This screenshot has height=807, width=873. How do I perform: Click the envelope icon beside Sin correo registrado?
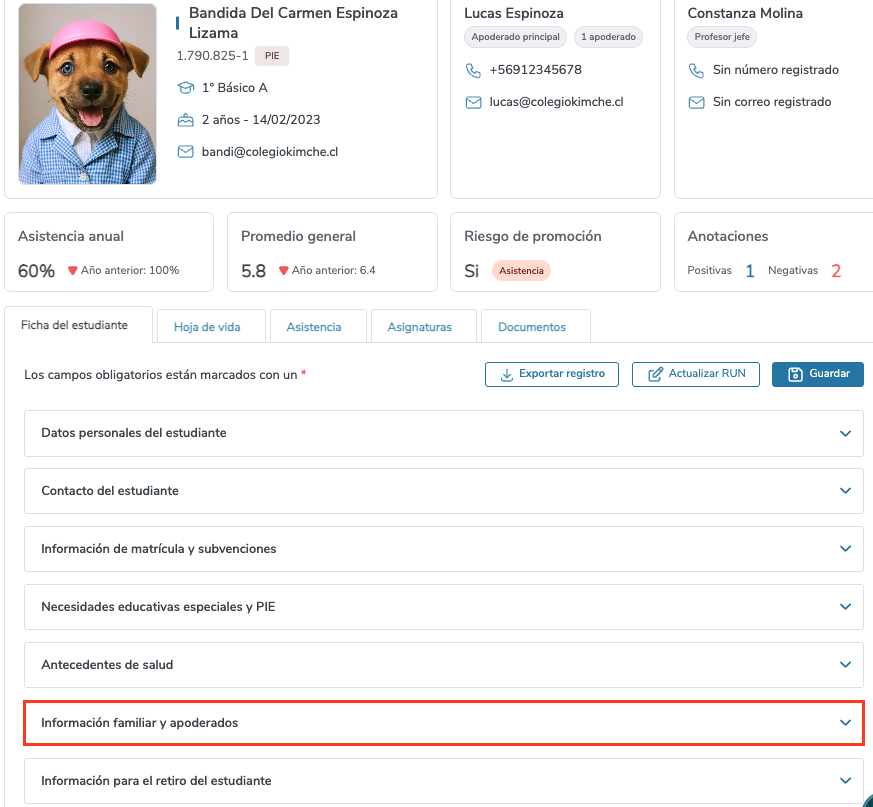697,102
